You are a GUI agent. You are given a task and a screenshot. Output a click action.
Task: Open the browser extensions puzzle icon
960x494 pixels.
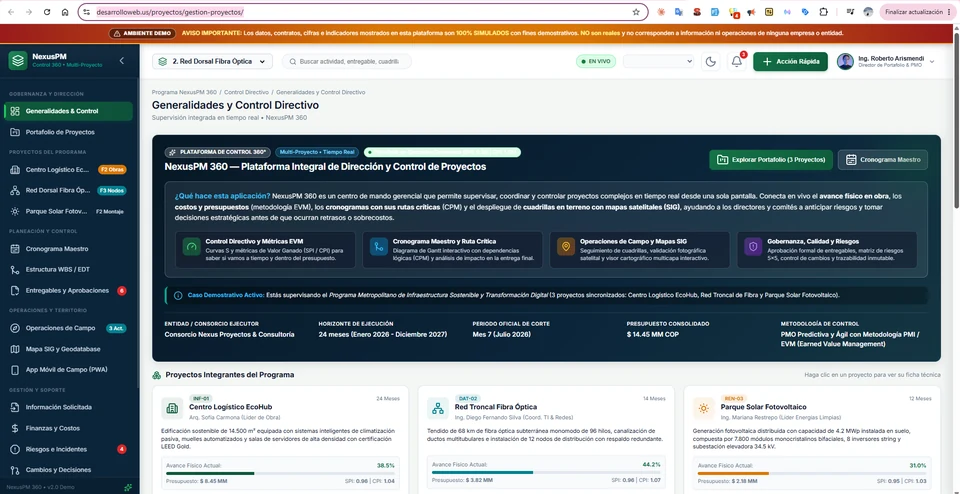coord(823,12)
